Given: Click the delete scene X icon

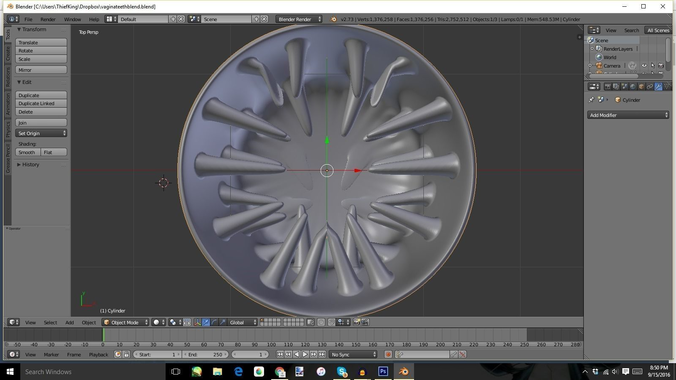Looking at the screenshot, I should [264, 19].
